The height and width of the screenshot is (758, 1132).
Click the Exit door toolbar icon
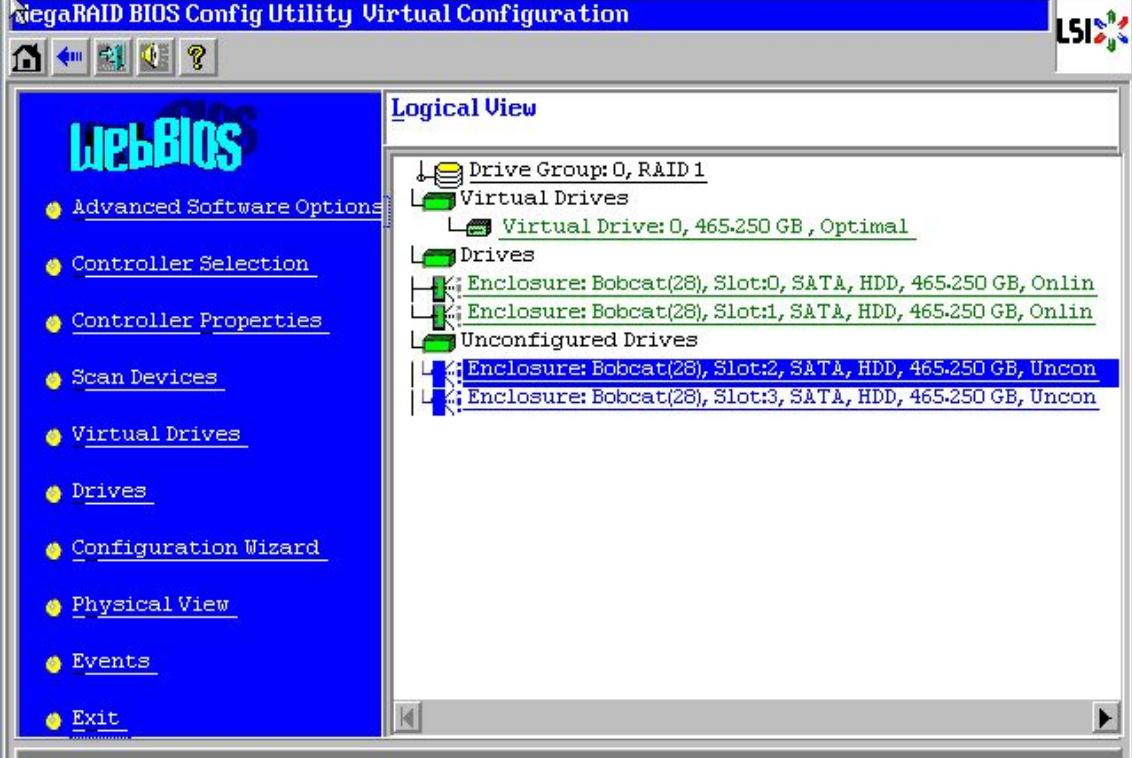(x=112, y=57)
